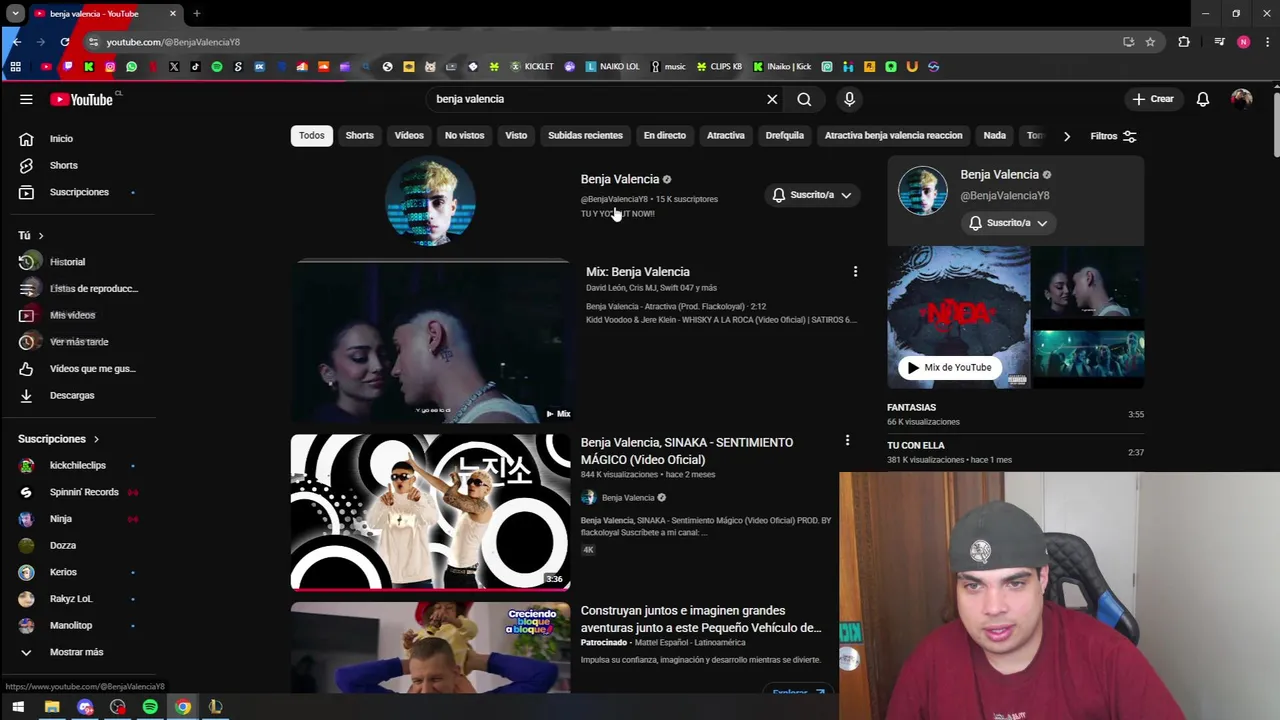Viewport: 1280px width, 720px height.
Task: Open League of Legends from taskbar
Action: (x=215, y=707)
